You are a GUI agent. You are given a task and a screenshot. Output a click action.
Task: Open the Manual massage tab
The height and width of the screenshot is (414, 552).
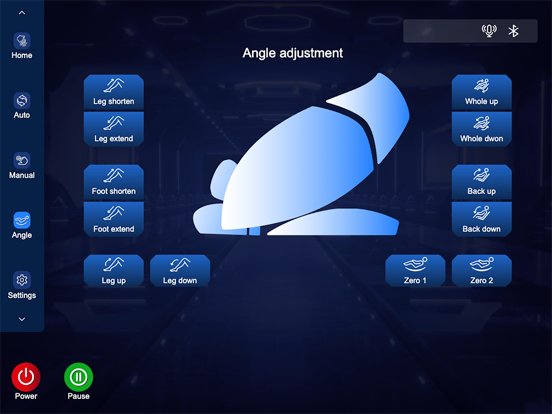pos(21,165)
